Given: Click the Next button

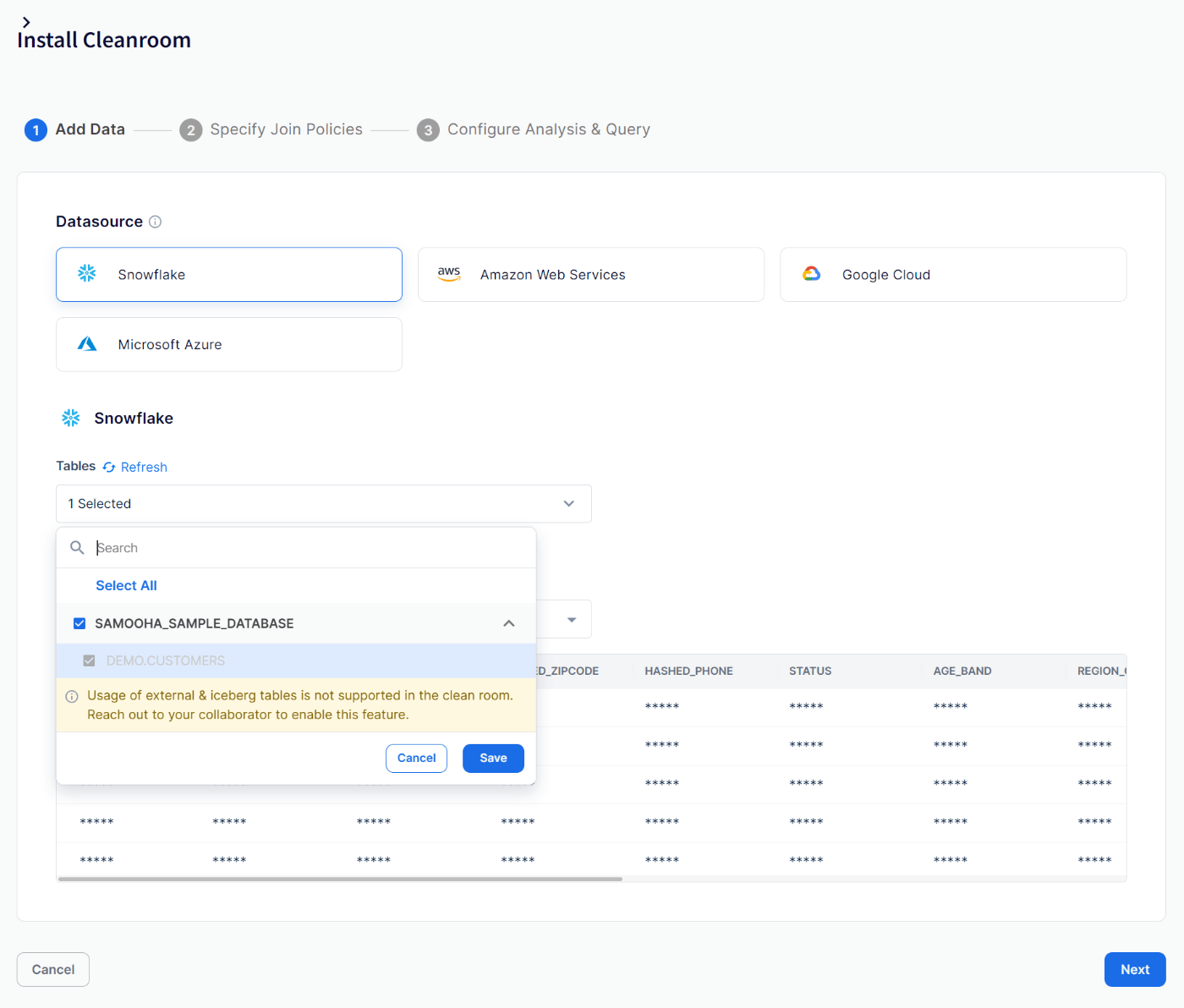Looking at the screenshot, I should pyautogui.click(x=1135, y=969).
